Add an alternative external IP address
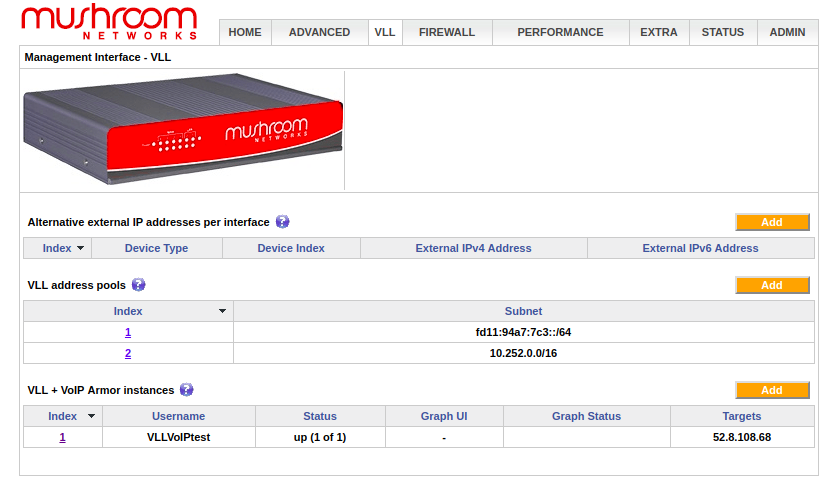Screen dimensions: 839x494 point(772,222)
